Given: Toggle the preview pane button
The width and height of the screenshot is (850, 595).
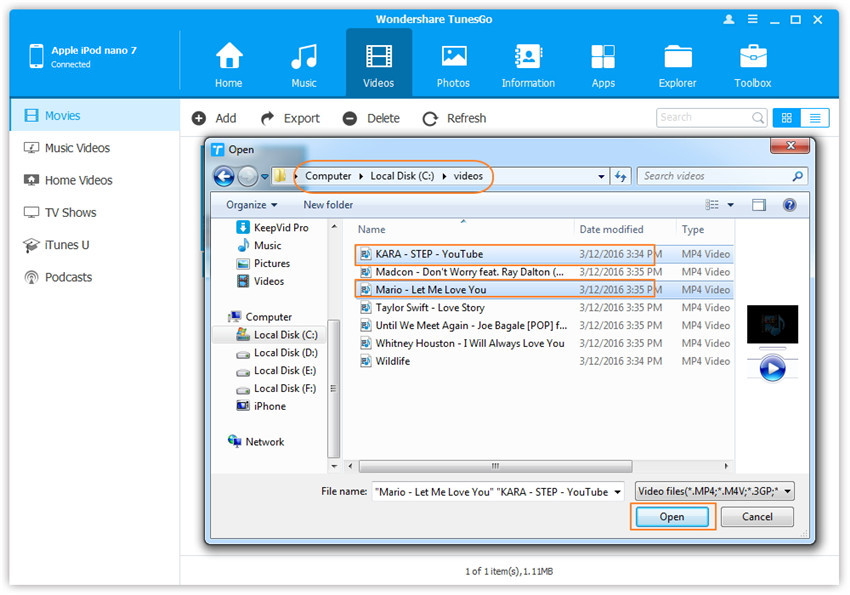Looking at the screenshot, I should pyautogui.click(x=759, y=205).
